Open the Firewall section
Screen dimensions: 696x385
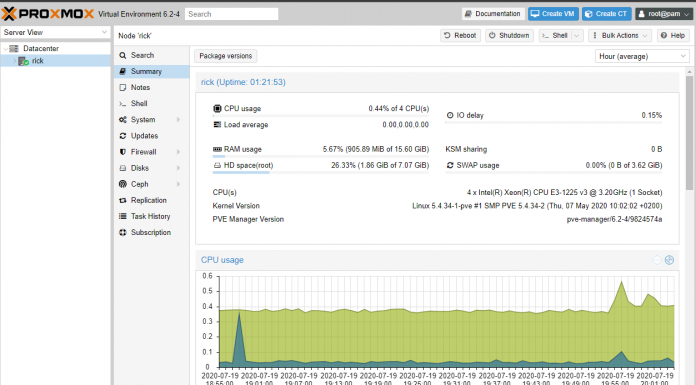(151, 152)
